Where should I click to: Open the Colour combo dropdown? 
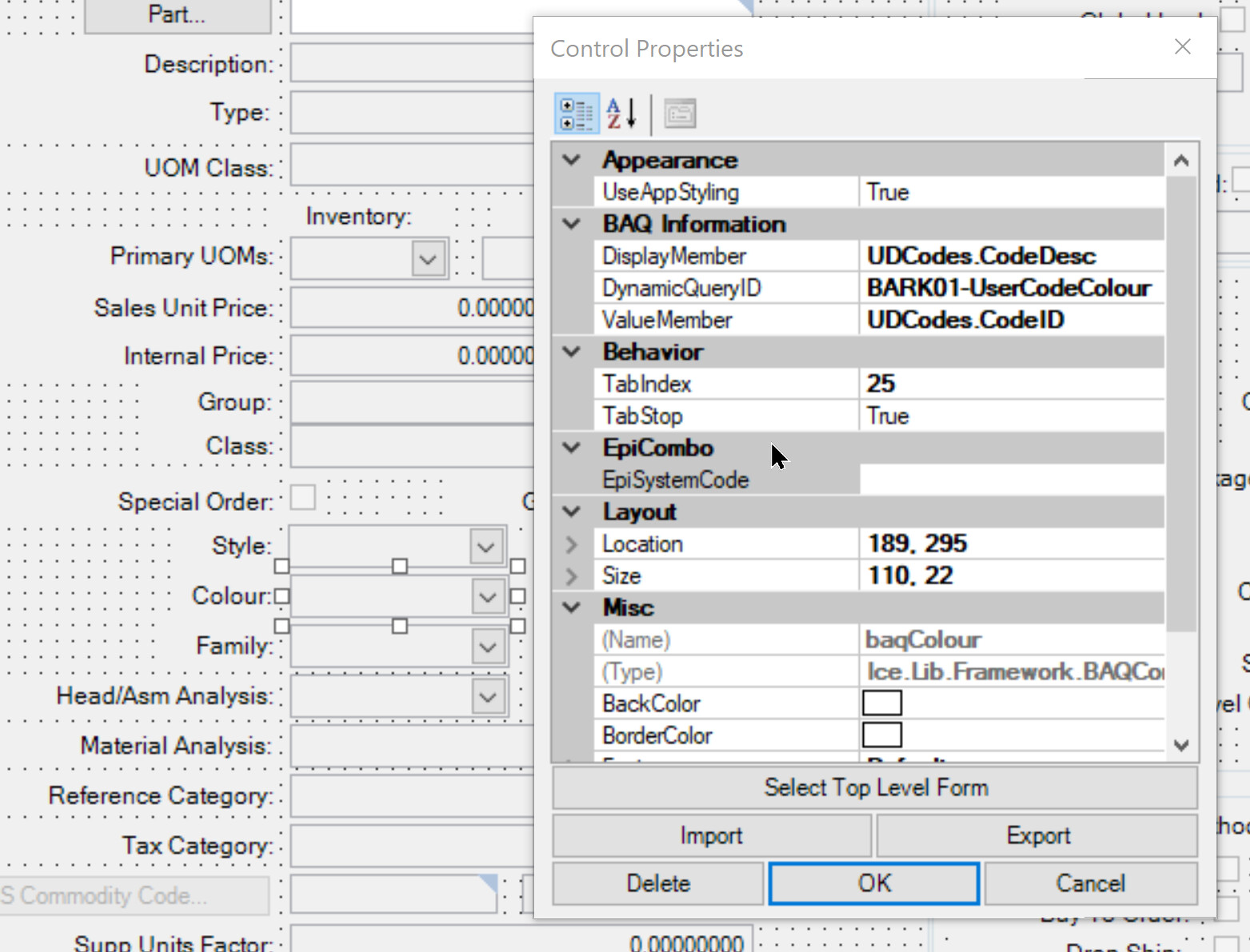[x=488, y=597]
